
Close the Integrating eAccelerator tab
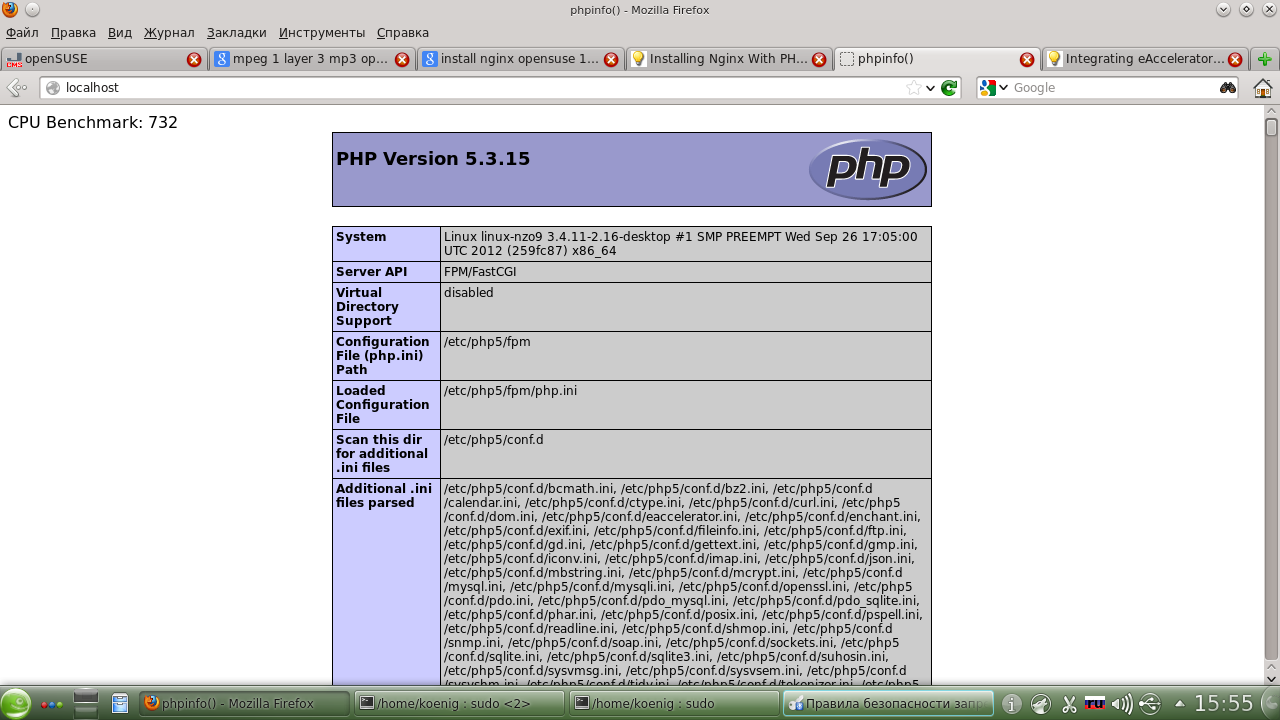click(x=1234, y=59)
